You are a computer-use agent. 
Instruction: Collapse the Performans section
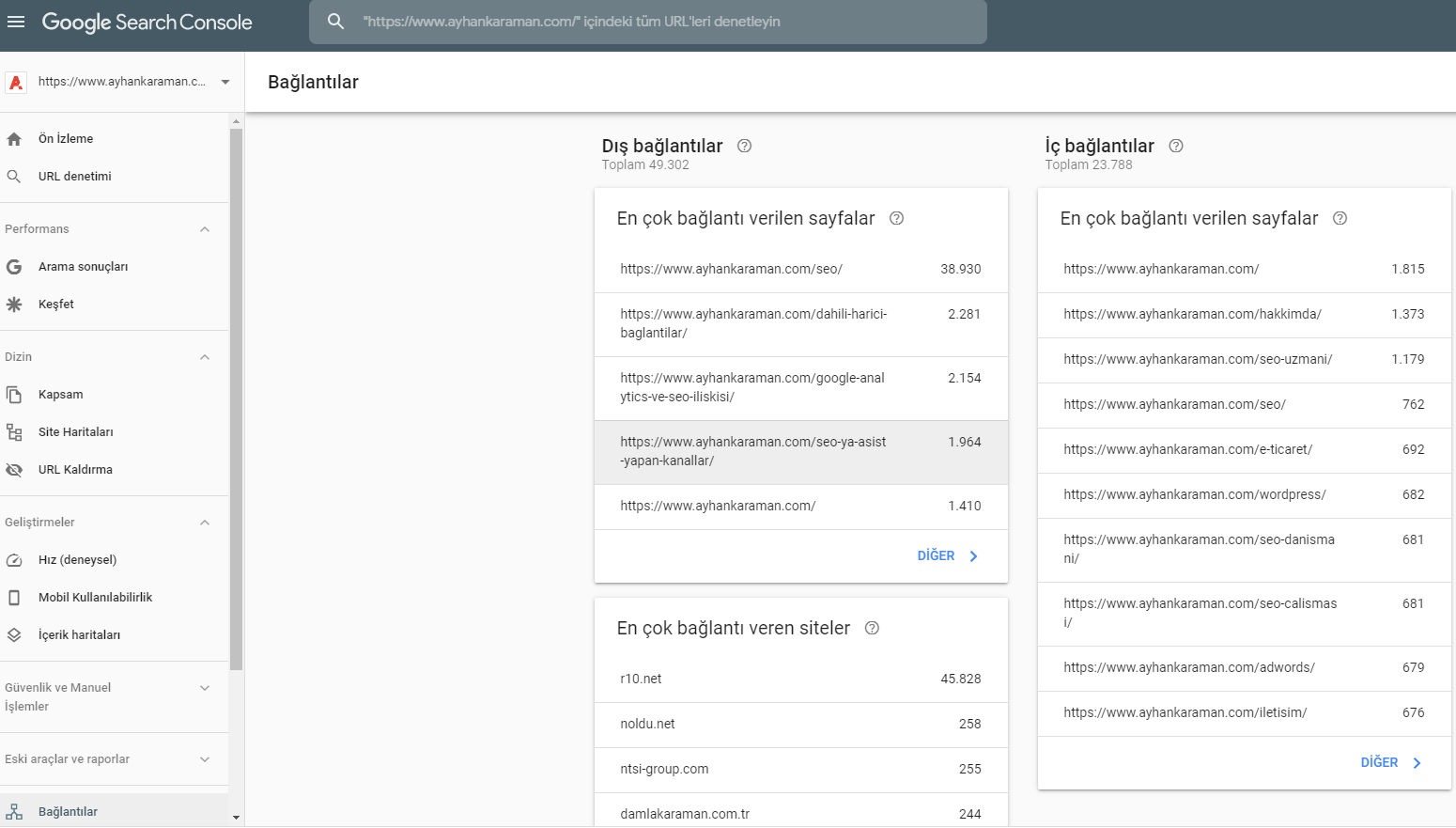[x=205, y=229]
